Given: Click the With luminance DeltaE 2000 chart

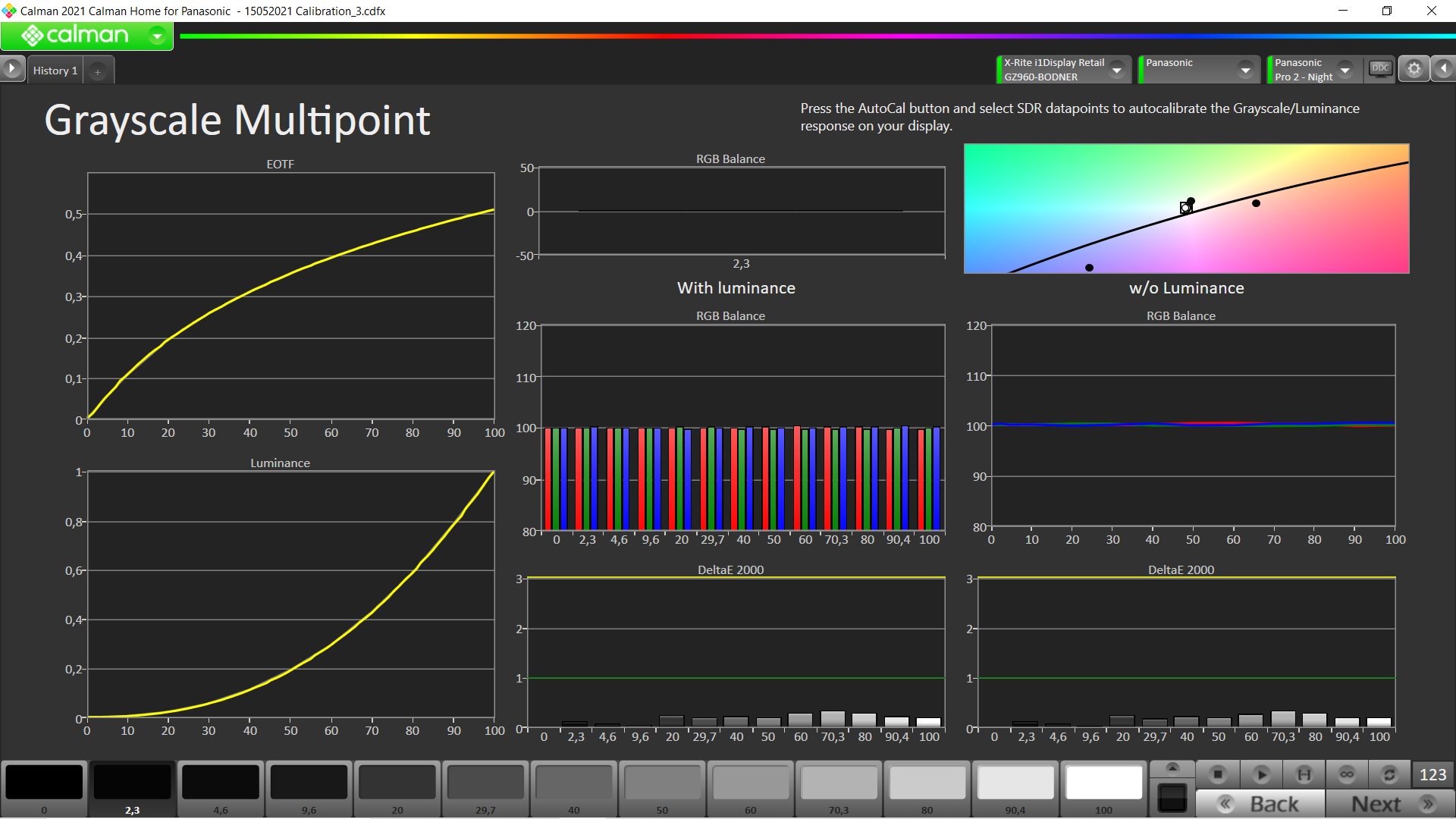Looking at the screenshot, I should [736, 652].
